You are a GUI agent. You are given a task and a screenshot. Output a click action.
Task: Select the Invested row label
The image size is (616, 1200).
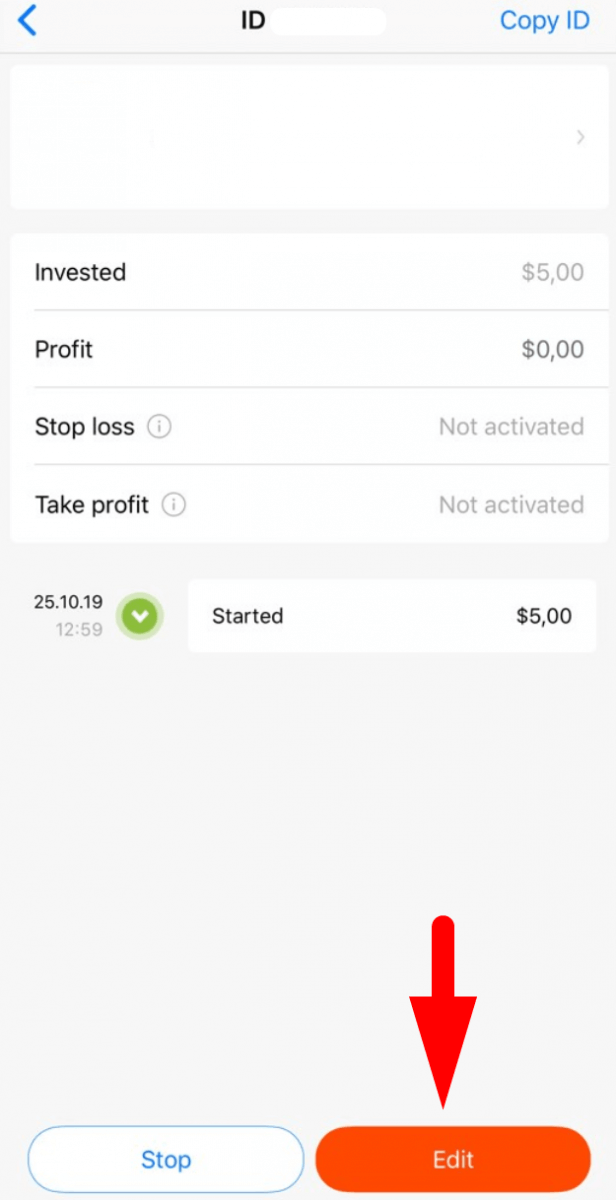click(80, 272)
